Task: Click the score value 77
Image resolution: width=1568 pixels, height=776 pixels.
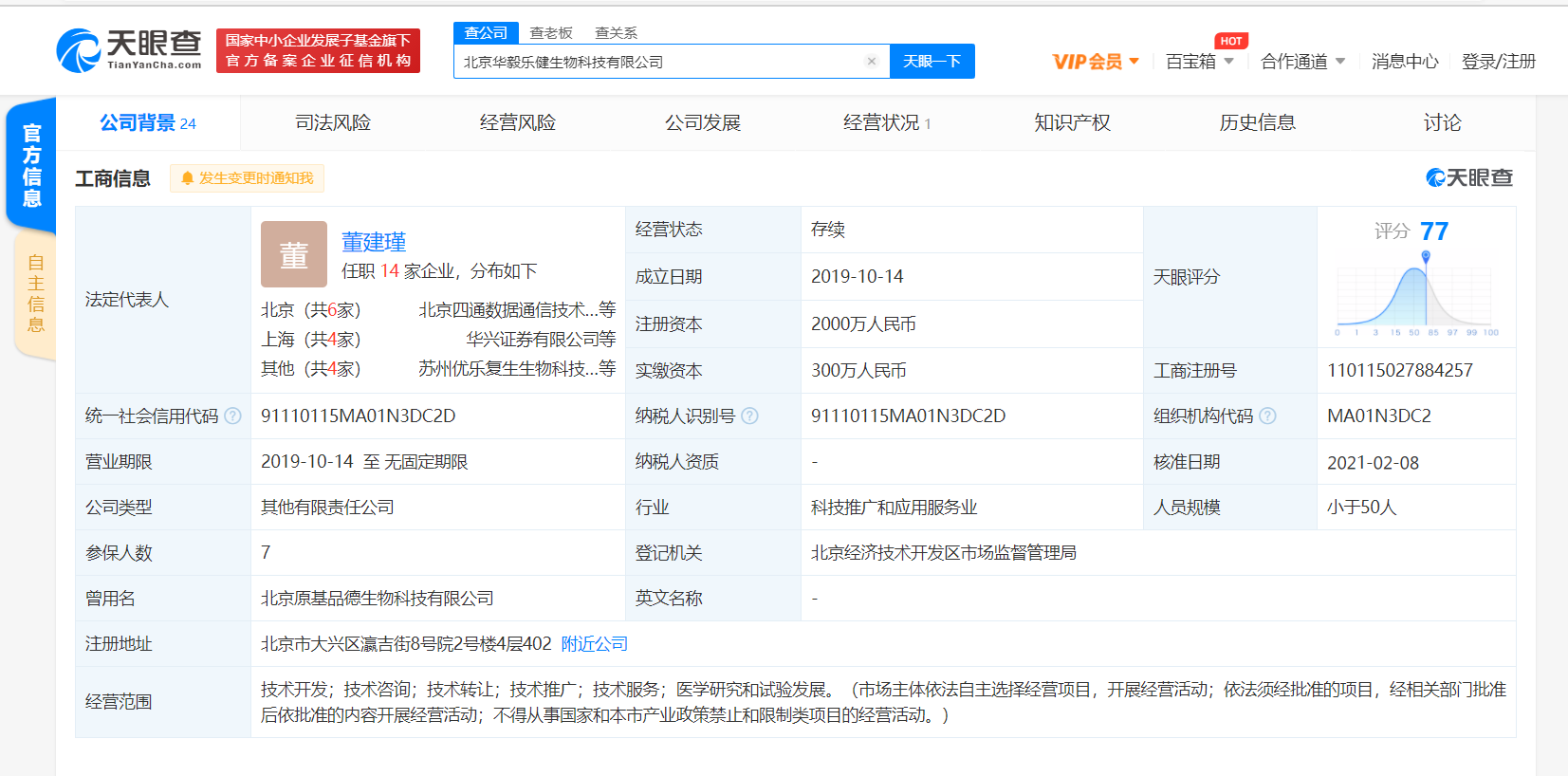Action: (x=1434, y=231)
